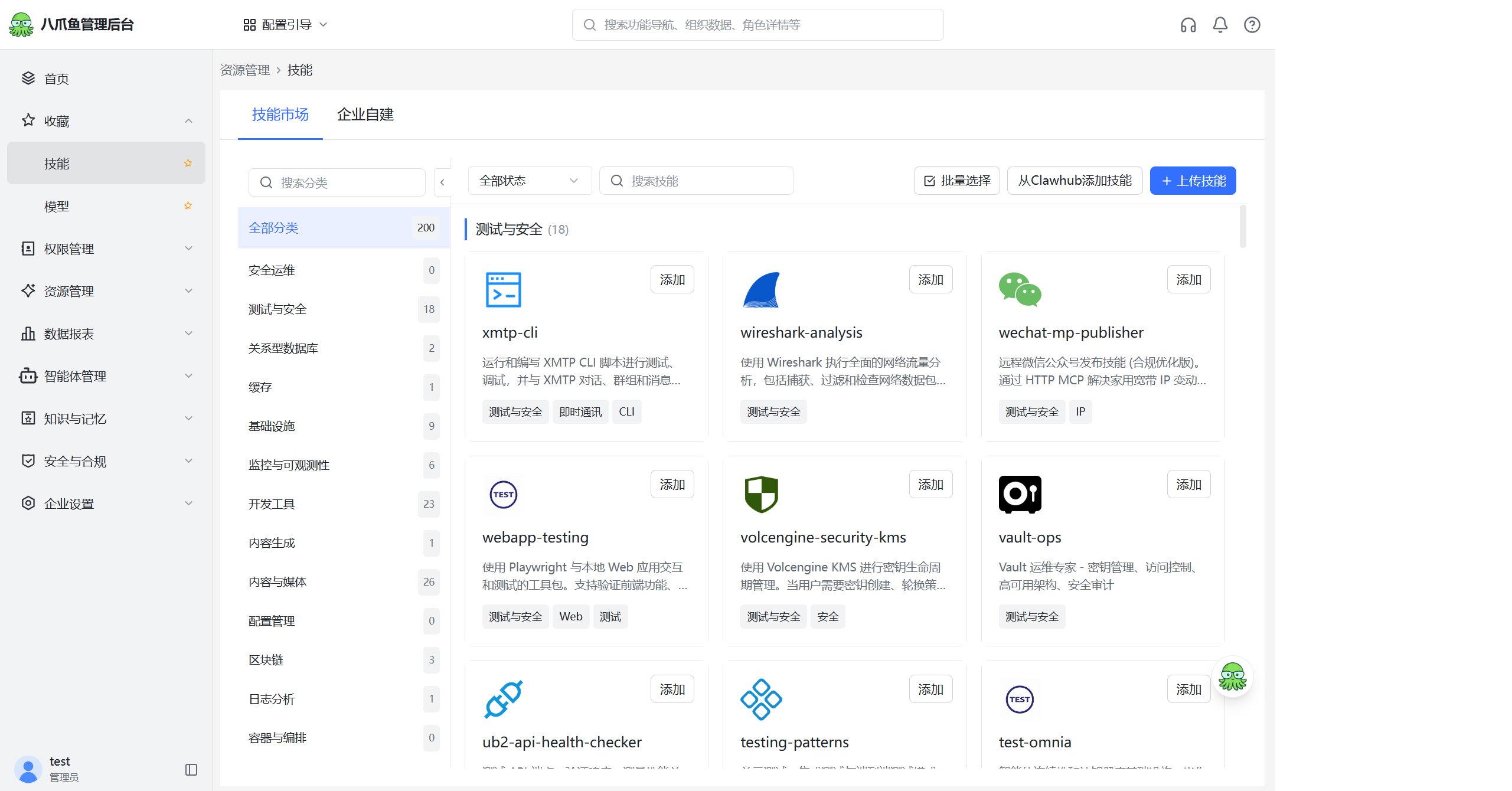
Task: Click the xmtp-cli terminal icon
Action: click(504, 290)
